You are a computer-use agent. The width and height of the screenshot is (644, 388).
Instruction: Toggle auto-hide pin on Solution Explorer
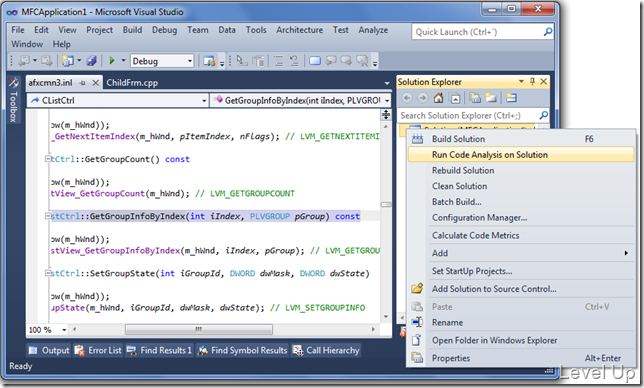(532, 81)
